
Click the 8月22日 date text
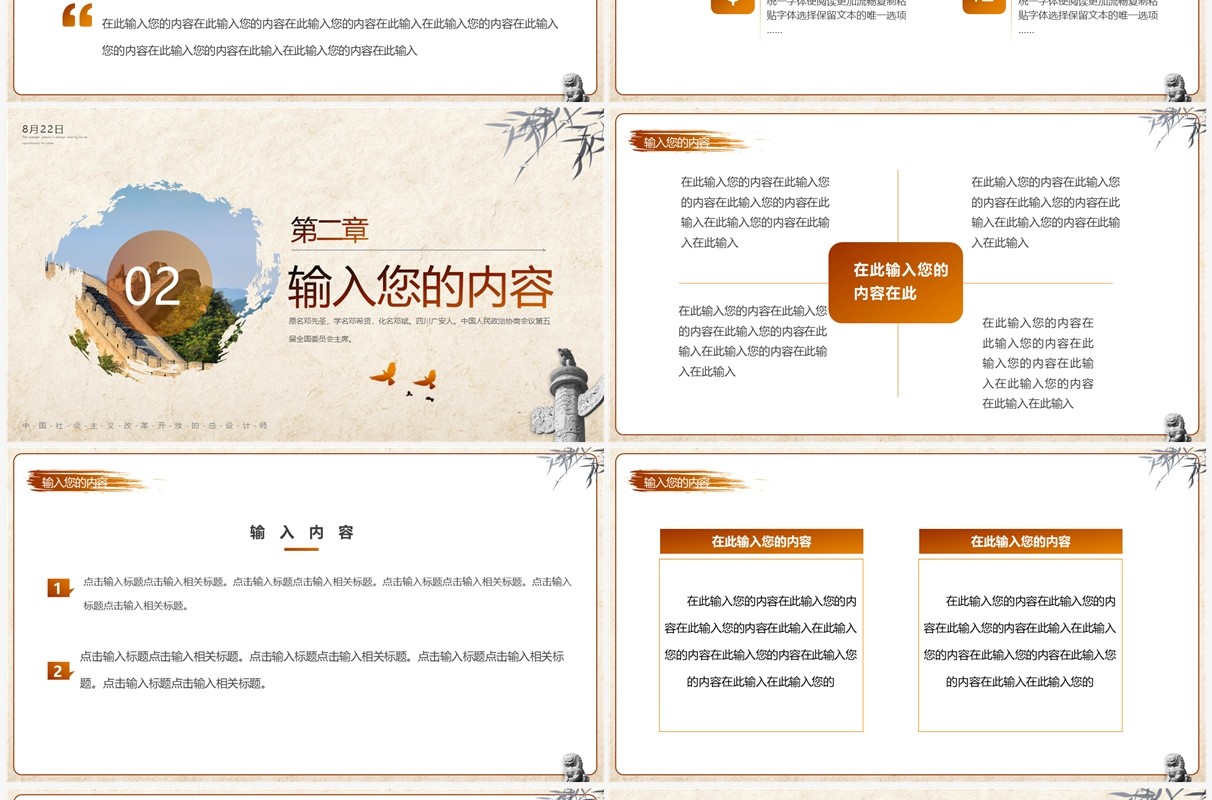point(43,129)
